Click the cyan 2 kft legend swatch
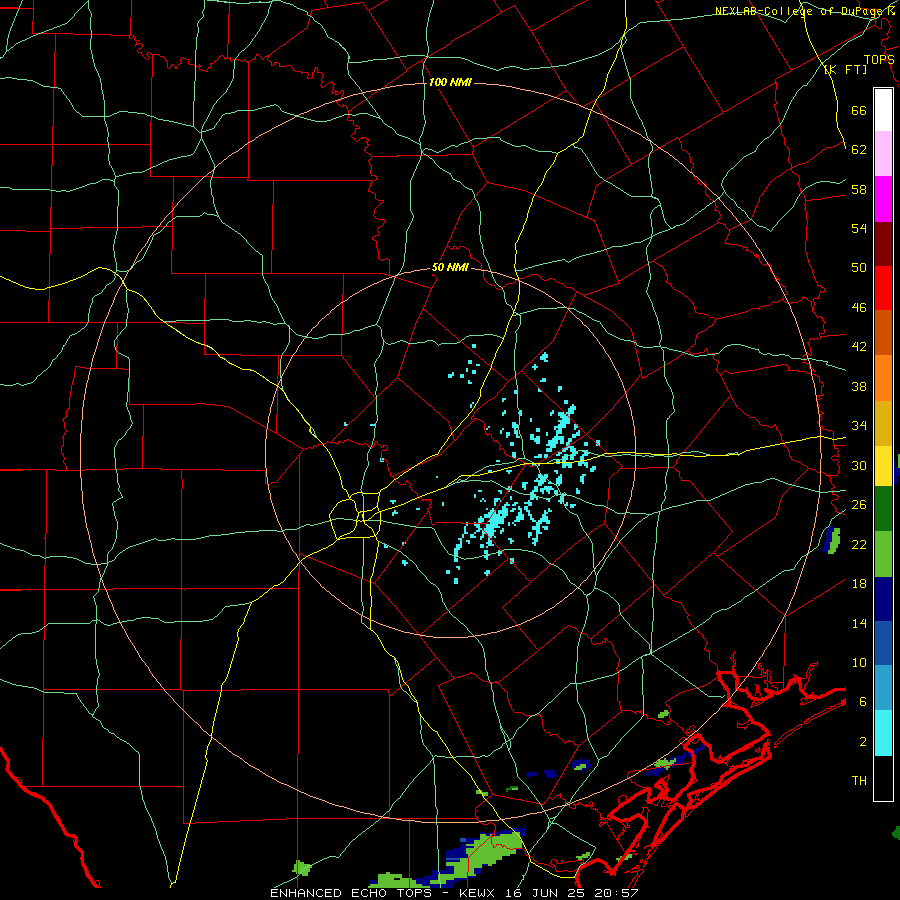 pos(883,733)
